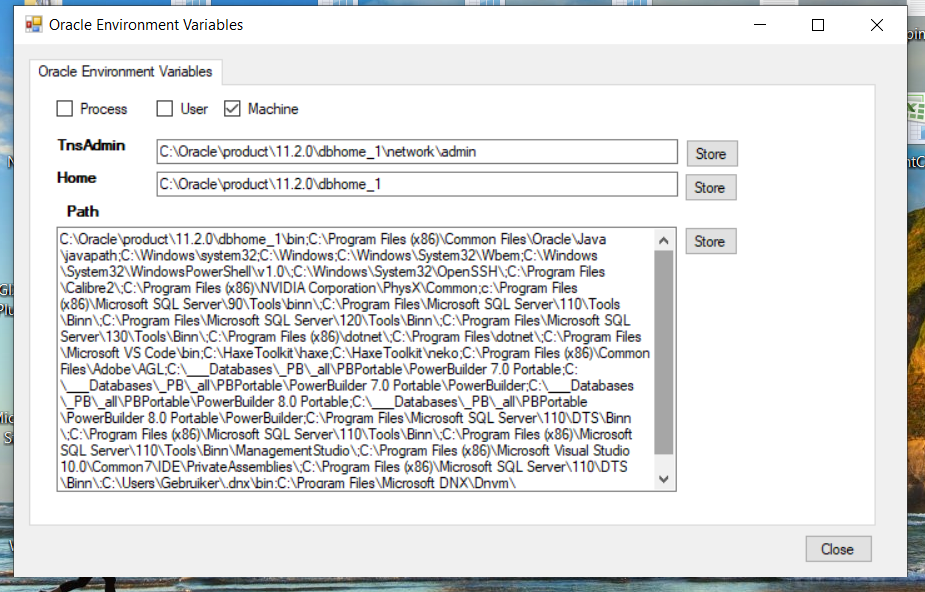925x592 pixels.
Task: Click the Close button at bottom
Action: click(x=838, y=549)
